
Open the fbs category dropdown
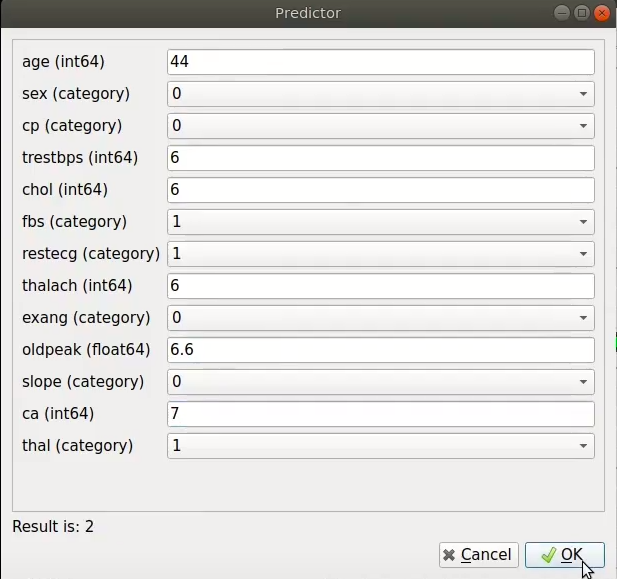pos(381,222)
